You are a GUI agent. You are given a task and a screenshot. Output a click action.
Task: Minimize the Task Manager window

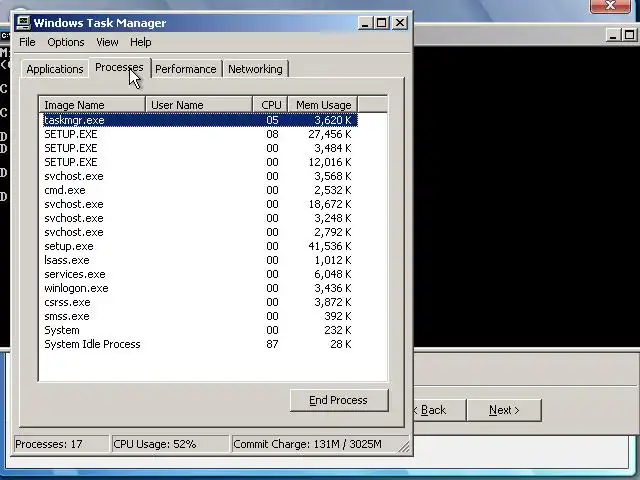click(365, 23)
